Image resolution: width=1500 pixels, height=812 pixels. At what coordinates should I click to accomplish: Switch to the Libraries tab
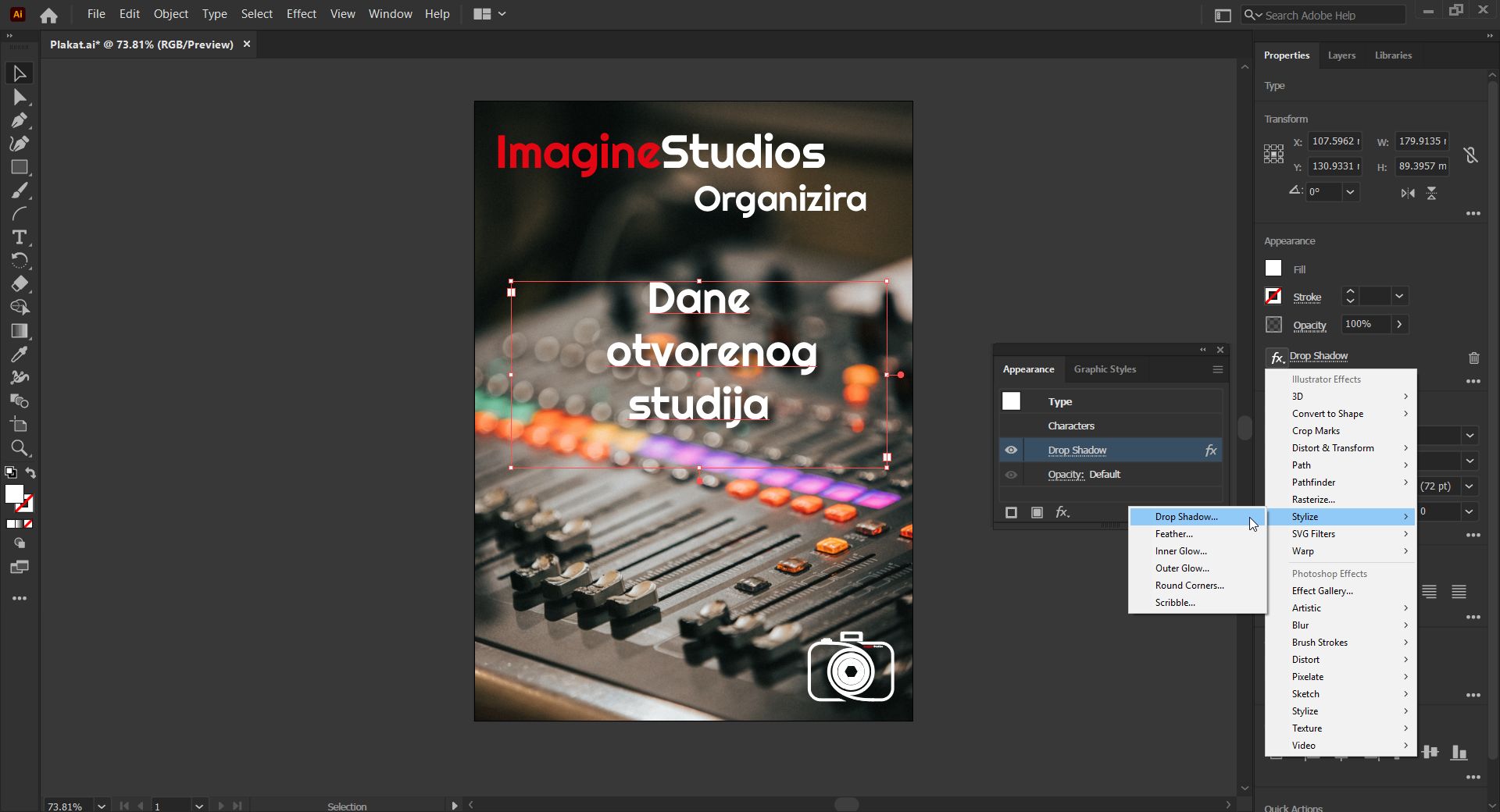coord(1393,55)
